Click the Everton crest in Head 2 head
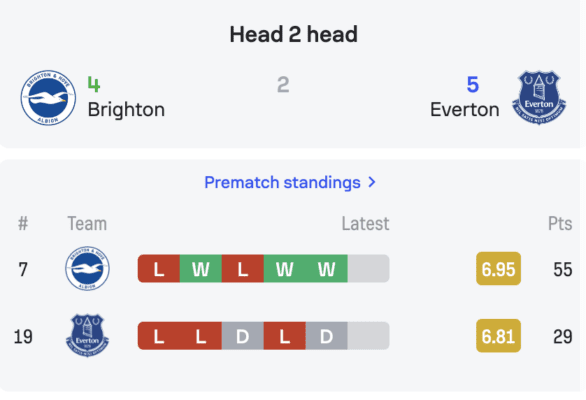This screenshot has width=586, height=400. (x=539, y=98)
